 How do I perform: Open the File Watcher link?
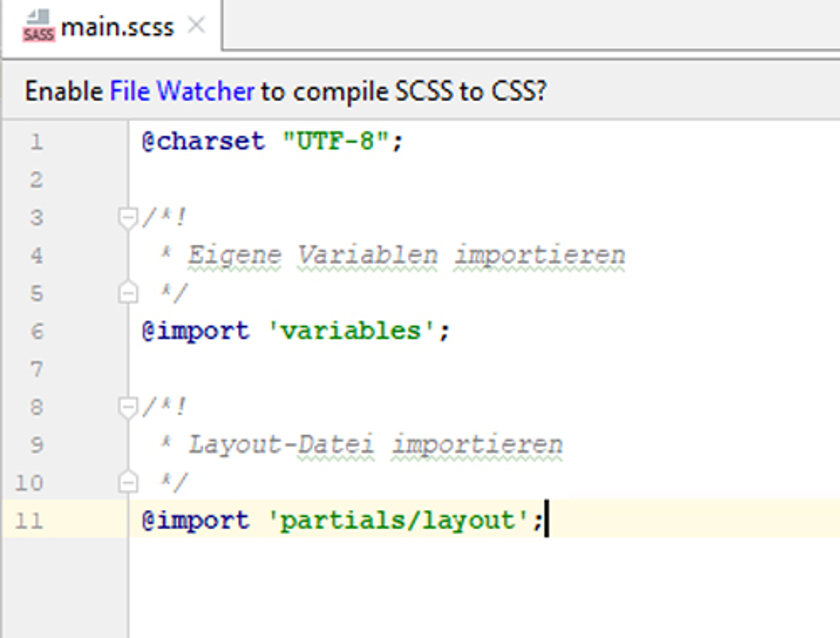[x=182, y=91]
